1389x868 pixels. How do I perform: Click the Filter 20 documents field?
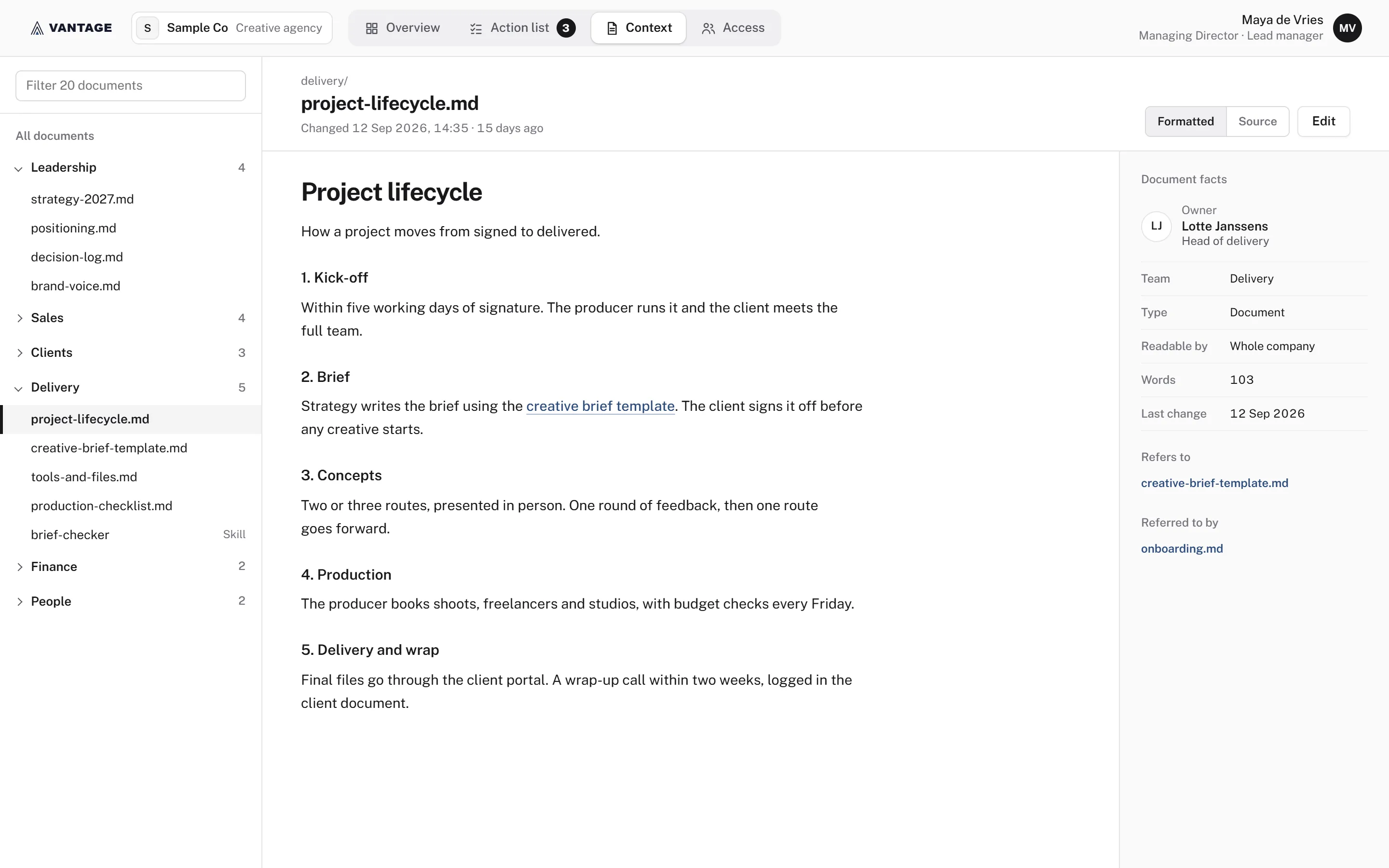(131, 85)
